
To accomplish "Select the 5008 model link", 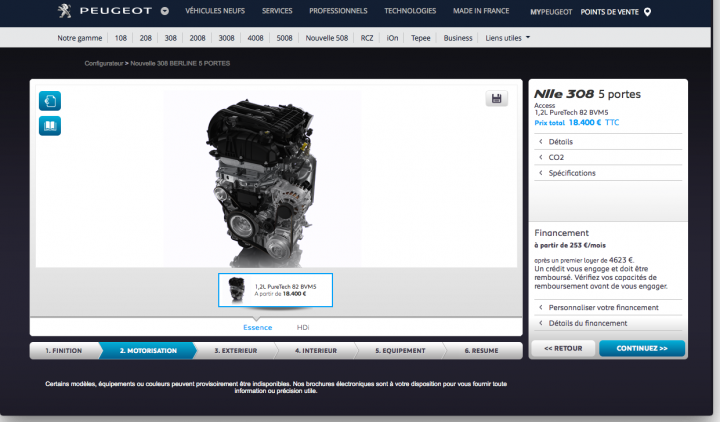I will click(284, 38).
